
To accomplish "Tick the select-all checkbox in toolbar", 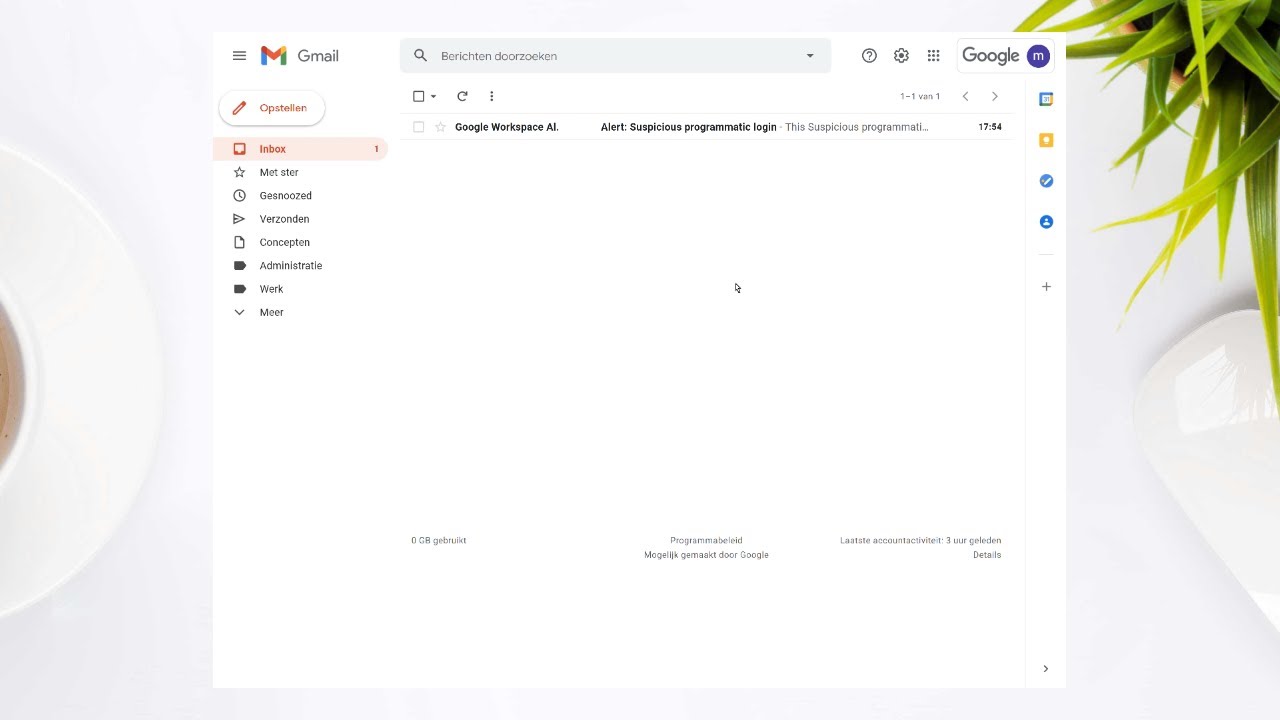I will pyautogui.click(x=419, y=96).
